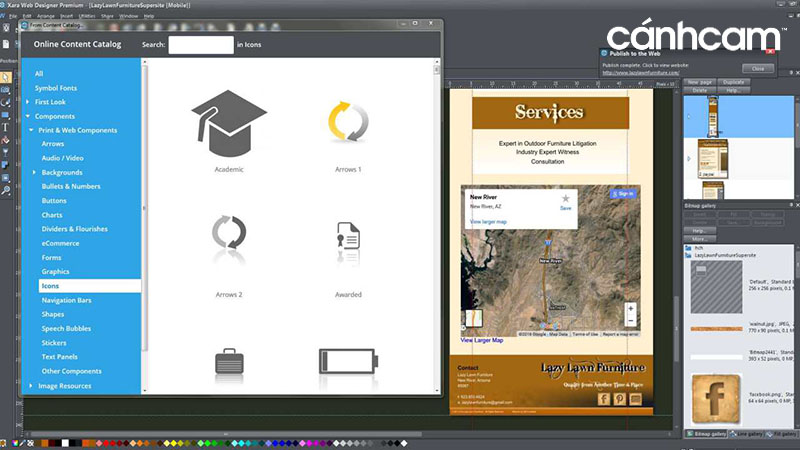Switch to Line gallery tab
The image size is (800, 450).
(746, 434)
